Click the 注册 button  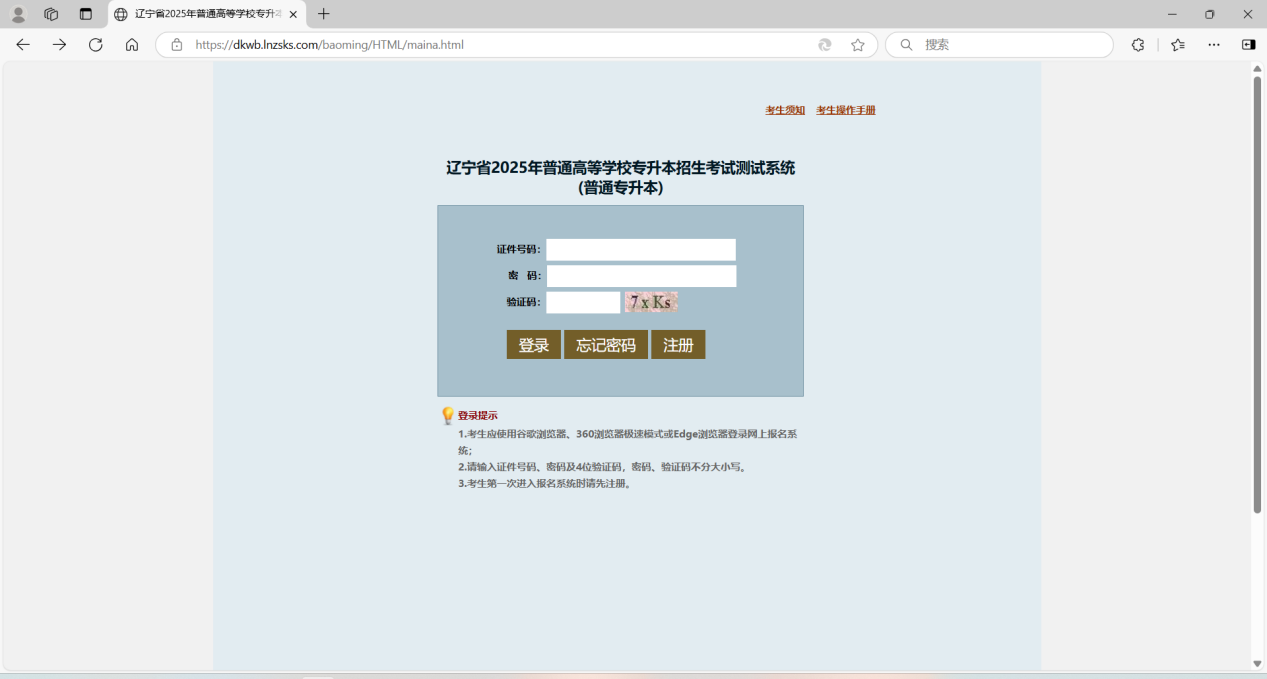click(x=678, y=345)
